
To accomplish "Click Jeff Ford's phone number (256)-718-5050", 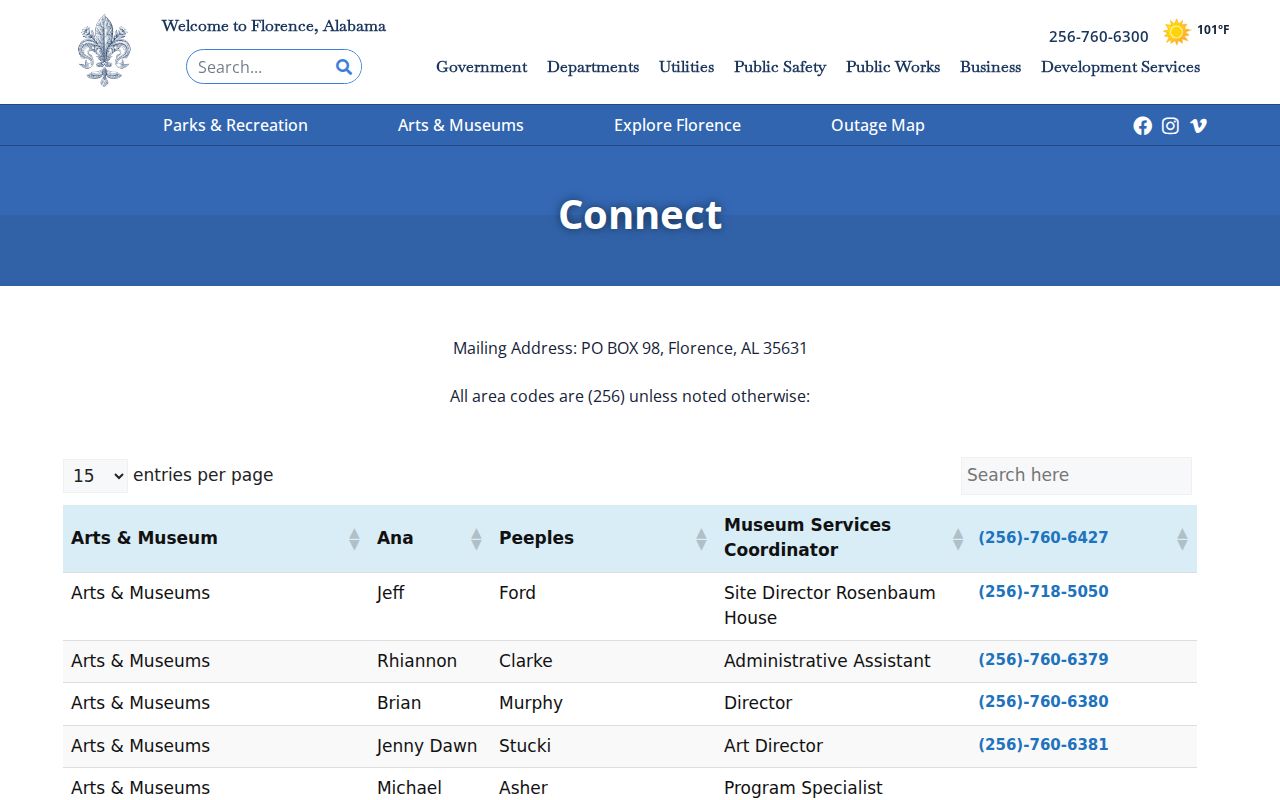I will 1043,592.
